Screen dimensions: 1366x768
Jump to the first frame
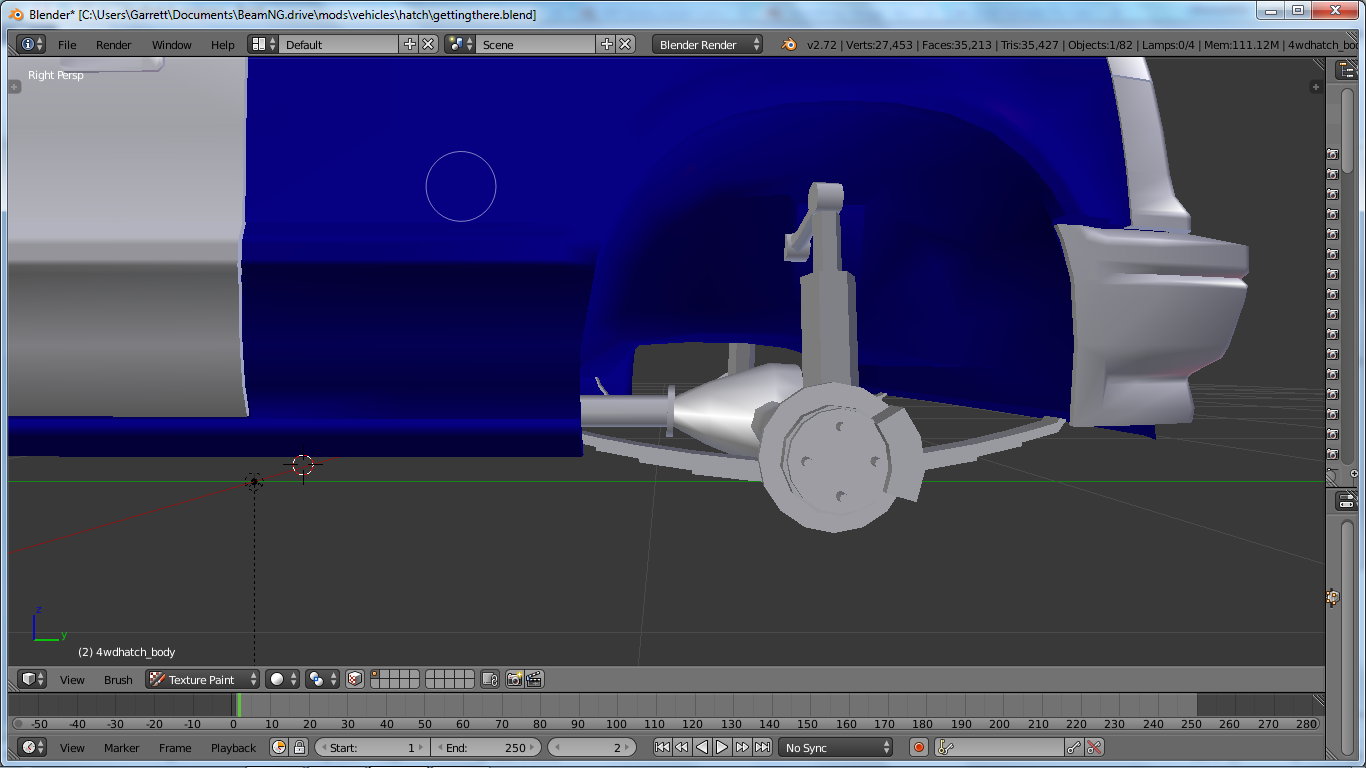coord(662,747)
